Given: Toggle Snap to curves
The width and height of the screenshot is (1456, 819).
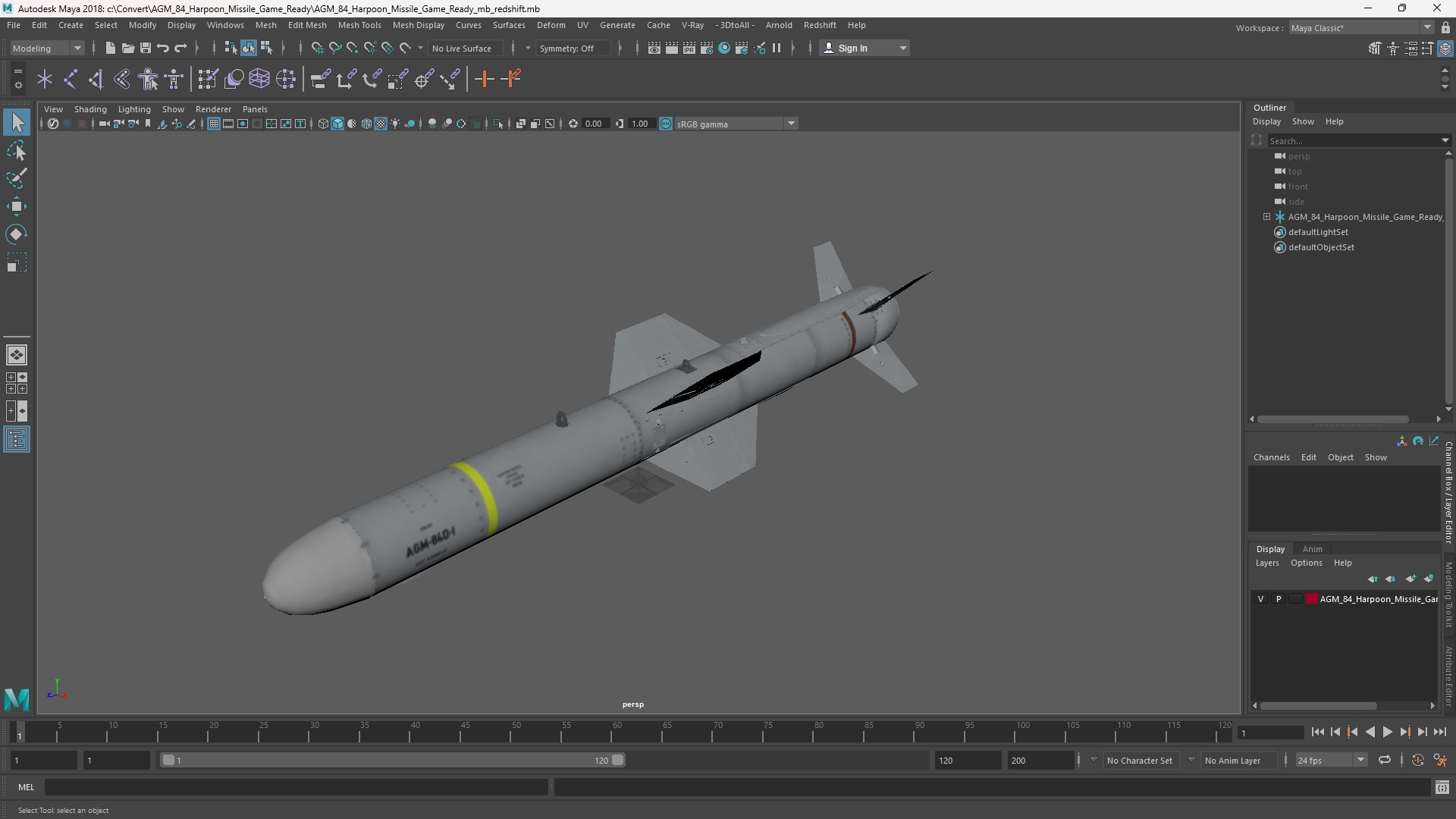Looking at the screenshot, I should coord(334,48).
